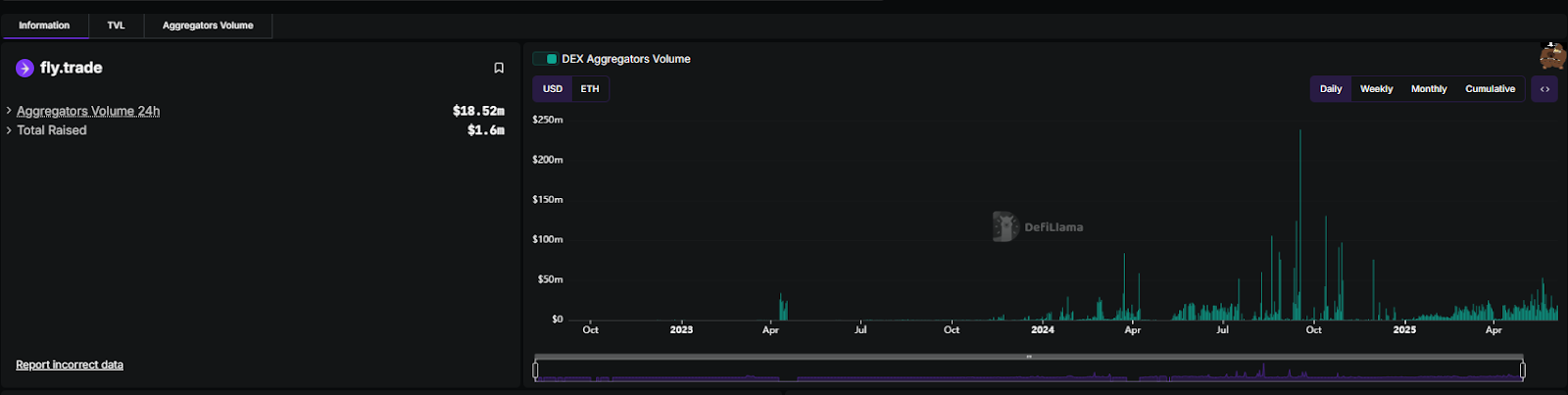
Task: Expand the Aggregators Volume 24h row chevron
Action: pyautogui.click(x=9, y=111)
